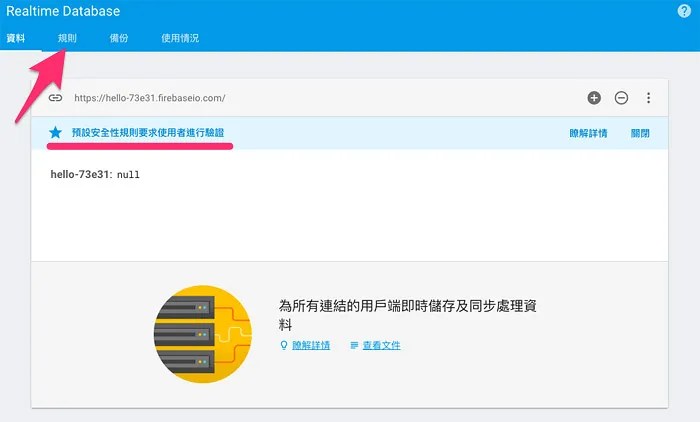Click the 為所有連結的用戶端 description heading

pos(408,314)
